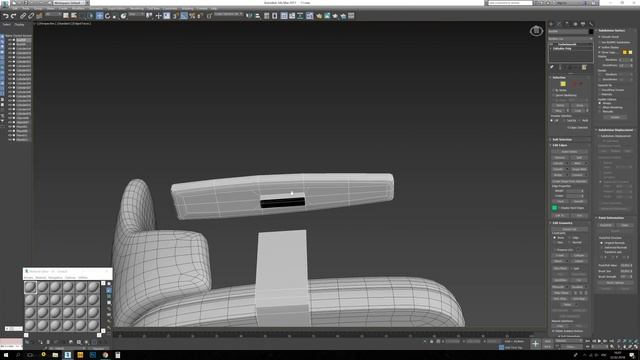Select the yellow Edge sub-object icon
The height and width of the screenshot is (360, 640).
click(563, 84)
